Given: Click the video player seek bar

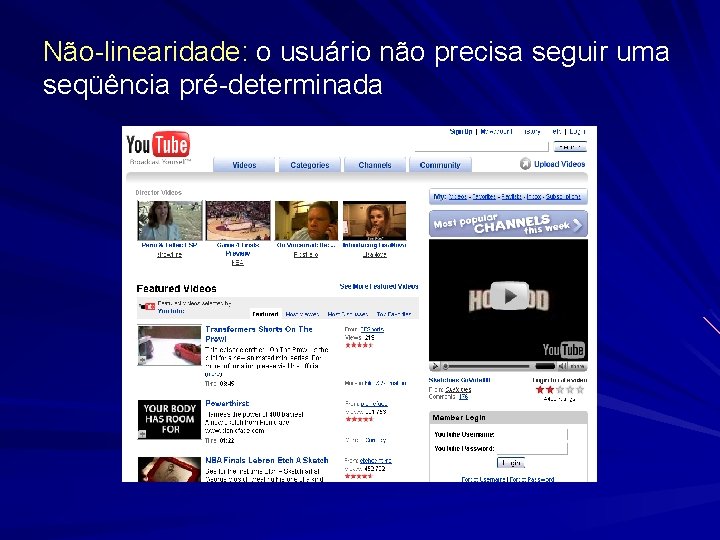Looking at the screenshot, I should click(x=489, y=366).
